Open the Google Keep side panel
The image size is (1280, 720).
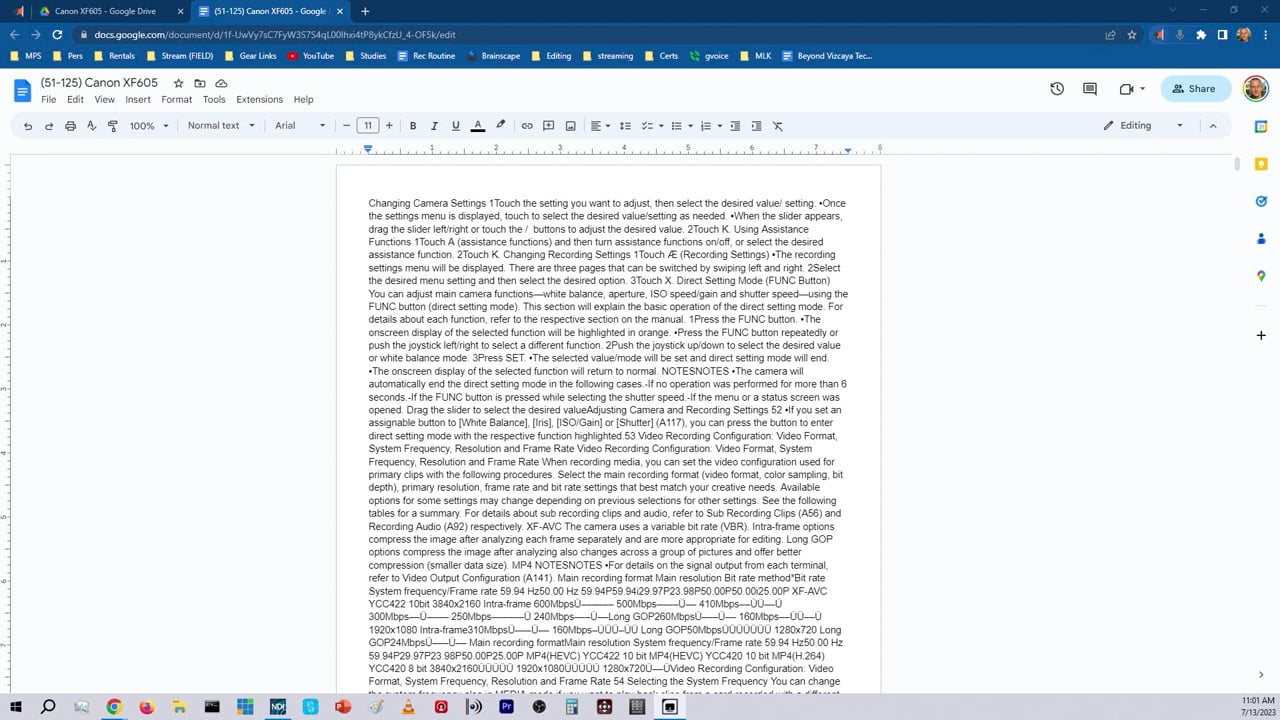[x=1261, y=164]
